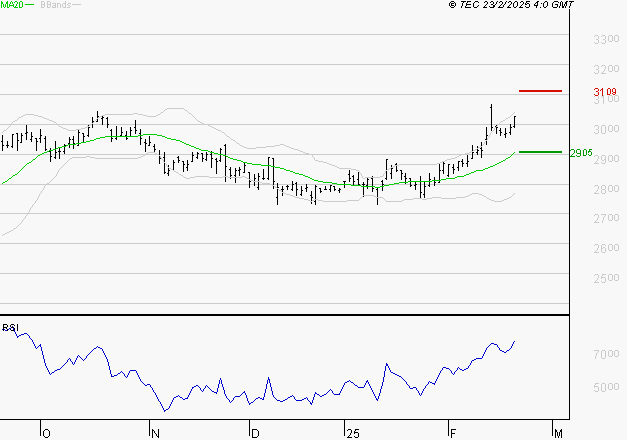Click the 2905 support price label

(580, 154)
